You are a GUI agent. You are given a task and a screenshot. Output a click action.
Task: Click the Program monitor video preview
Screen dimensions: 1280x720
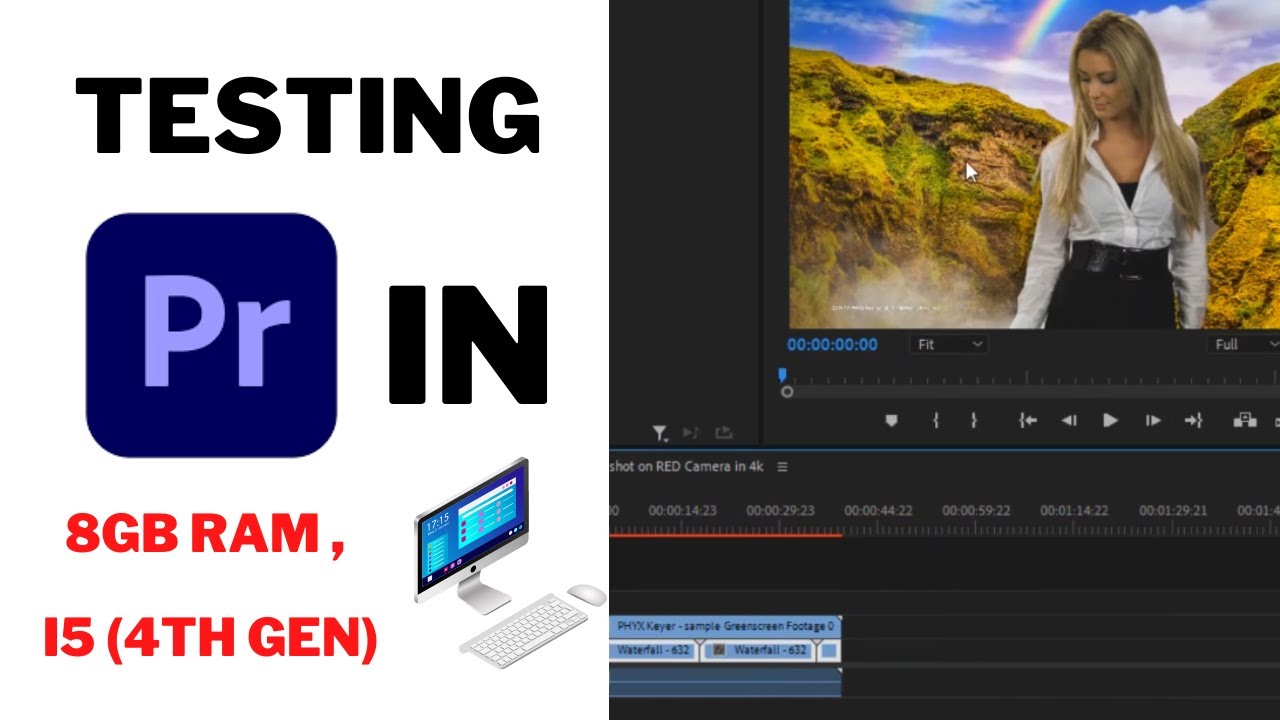(1035, 164)
